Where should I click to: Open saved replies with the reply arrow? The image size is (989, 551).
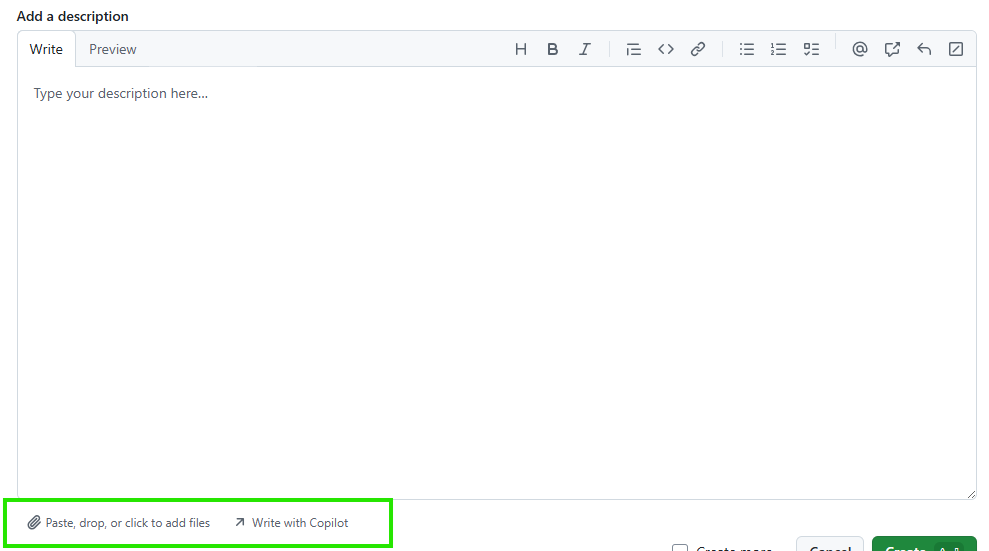(x=924, y=49)
